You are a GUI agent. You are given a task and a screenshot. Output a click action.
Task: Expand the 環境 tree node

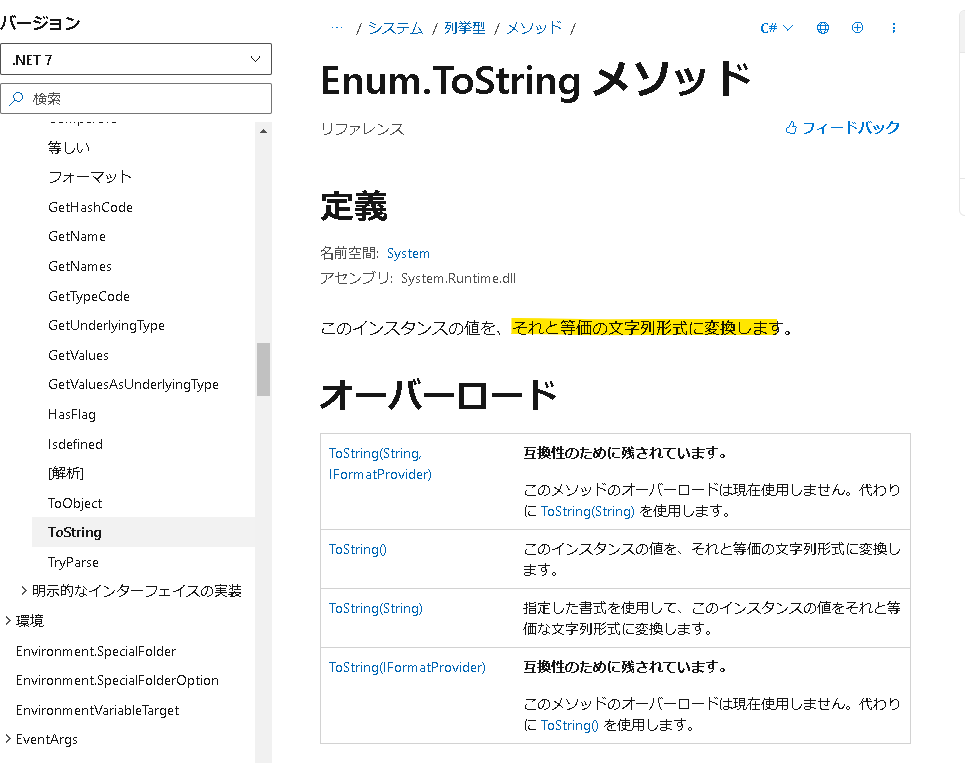pos(7,620)
